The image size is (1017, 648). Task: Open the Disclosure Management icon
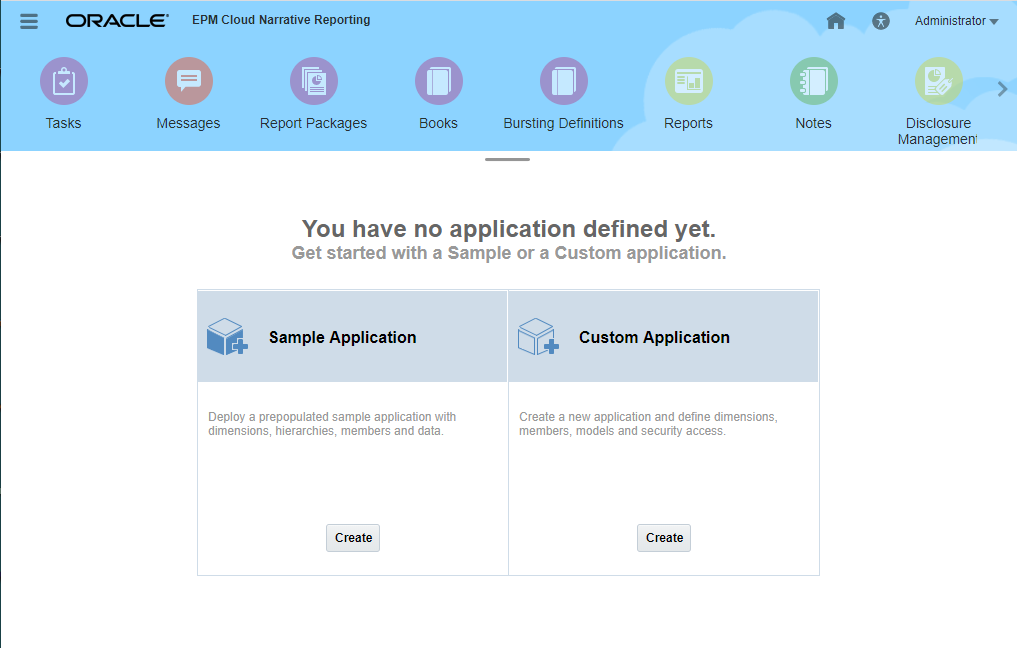coord(939,81)
